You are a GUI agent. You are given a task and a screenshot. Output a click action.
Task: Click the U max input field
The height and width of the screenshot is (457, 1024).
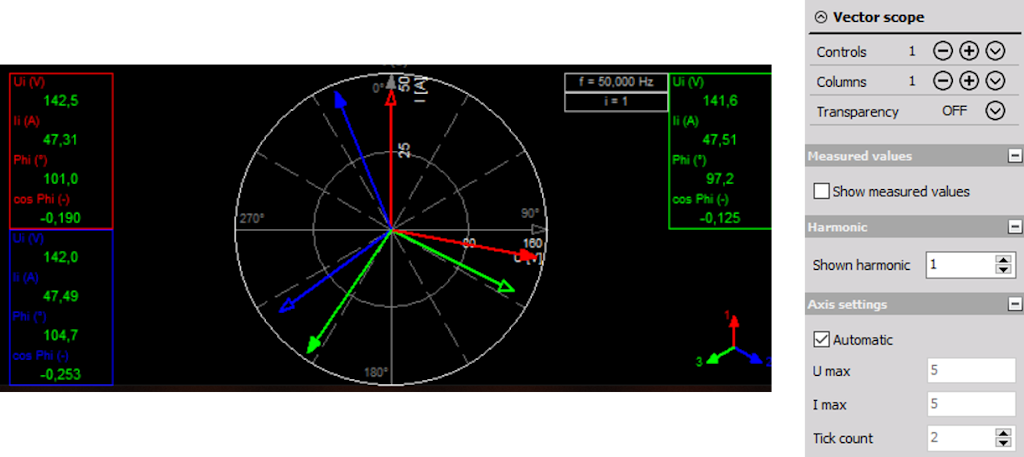pos(971,370)
